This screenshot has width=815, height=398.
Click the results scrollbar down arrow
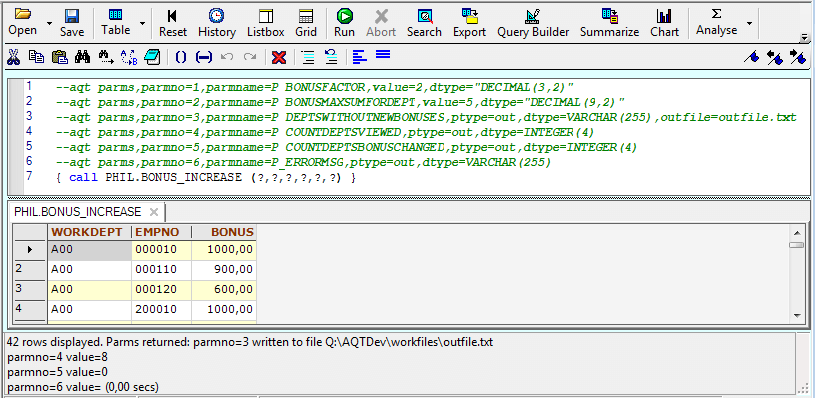(x=796, y=315)
